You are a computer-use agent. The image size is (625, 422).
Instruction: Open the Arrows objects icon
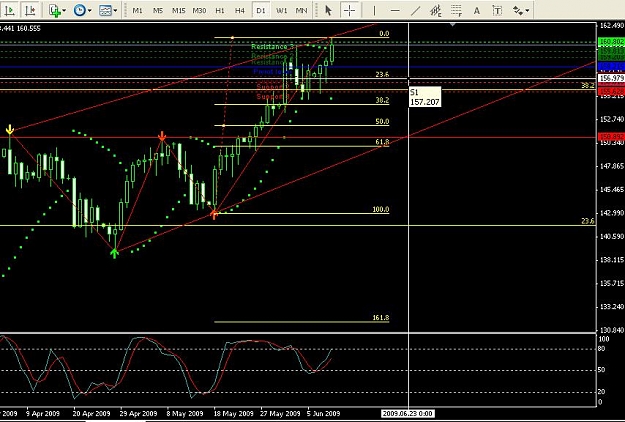[x=518, y=10]
